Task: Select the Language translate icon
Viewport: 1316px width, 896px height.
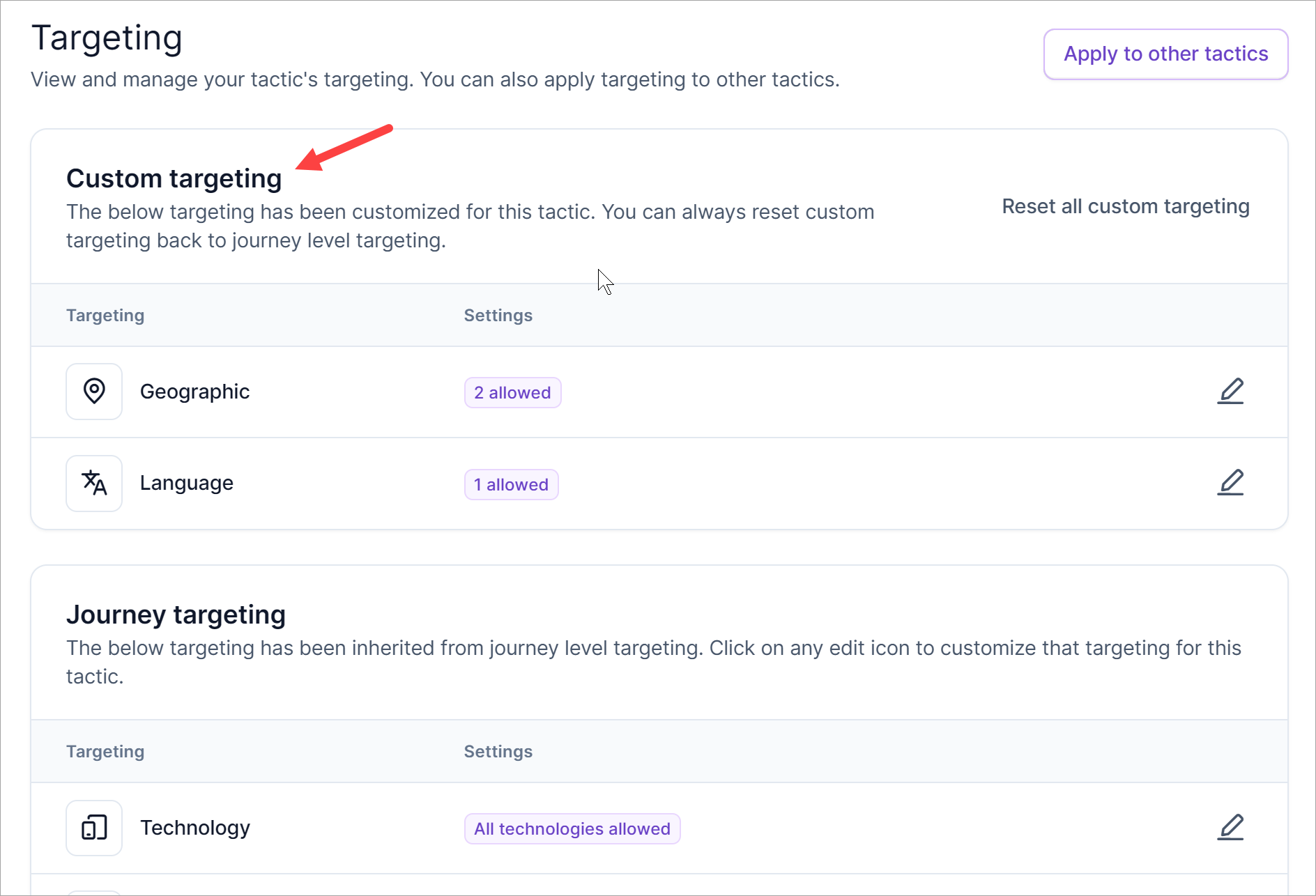Action: (x=94, y=483)
